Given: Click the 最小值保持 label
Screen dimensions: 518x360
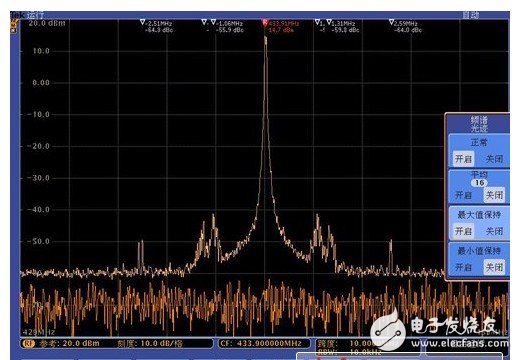Looking at the screenshot, I should [479, 251].
